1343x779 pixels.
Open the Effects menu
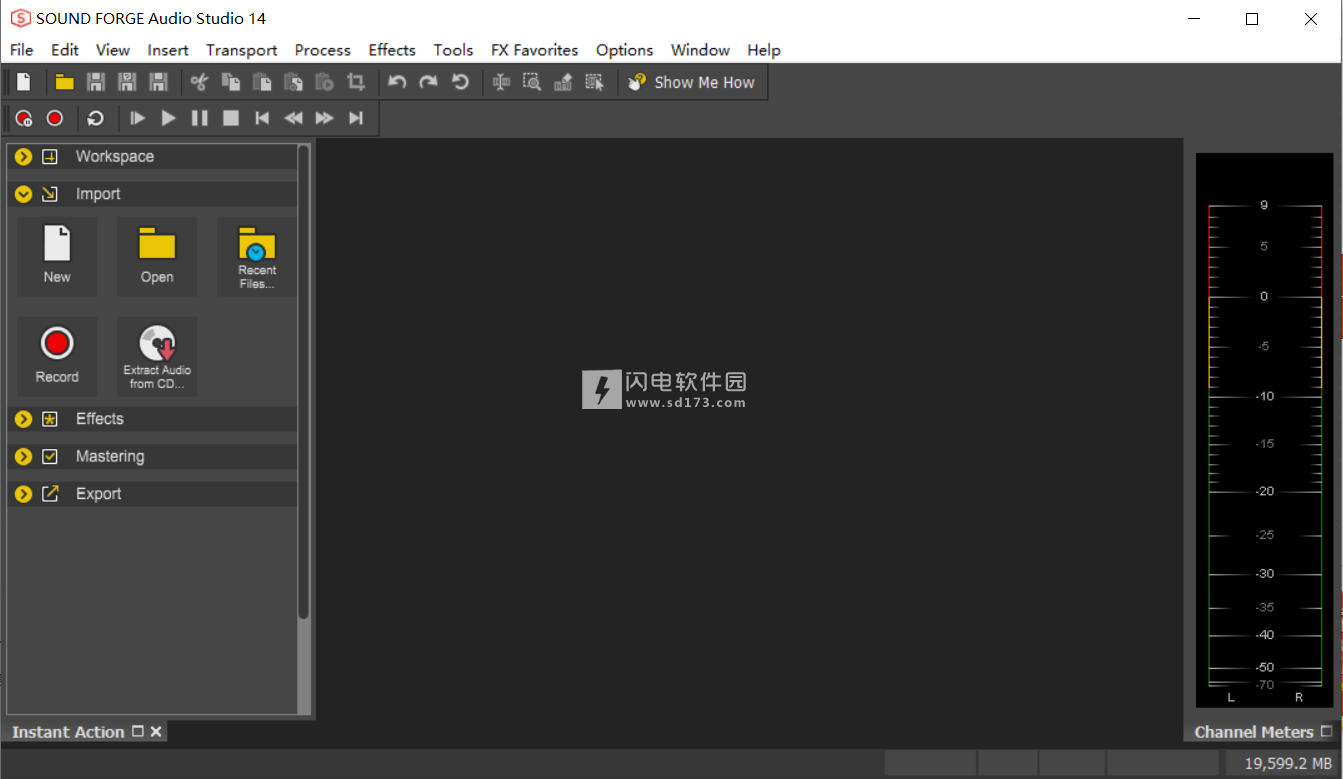[x=392, y=50]
